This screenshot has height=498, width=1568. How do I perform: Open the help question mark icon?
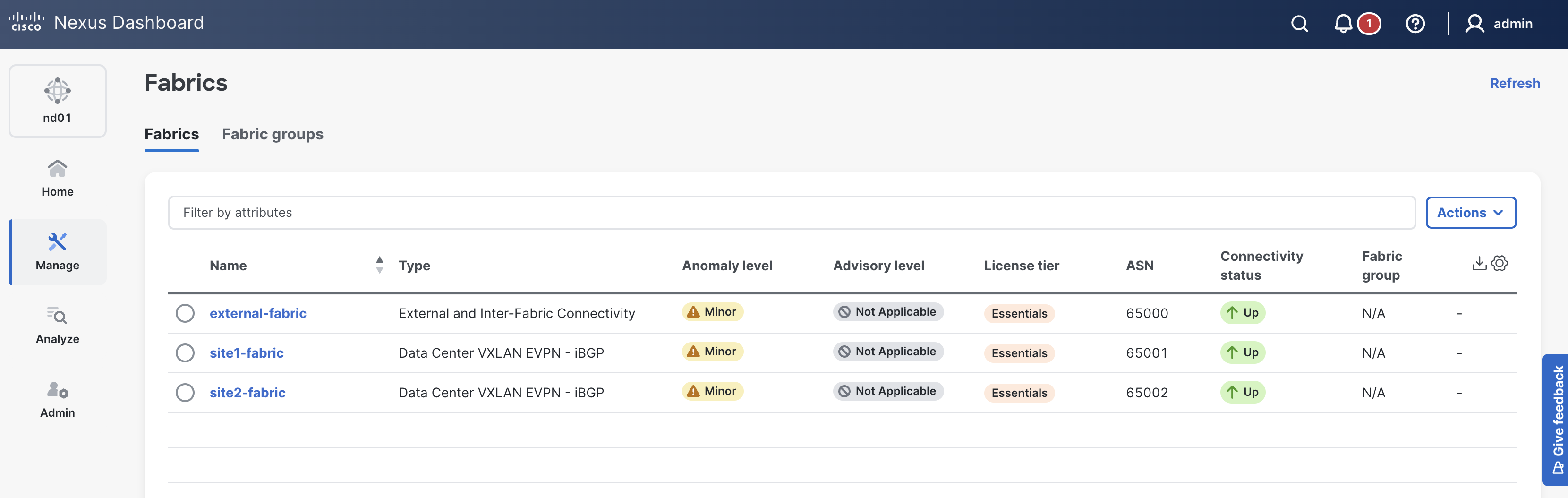click(1415, 24)
